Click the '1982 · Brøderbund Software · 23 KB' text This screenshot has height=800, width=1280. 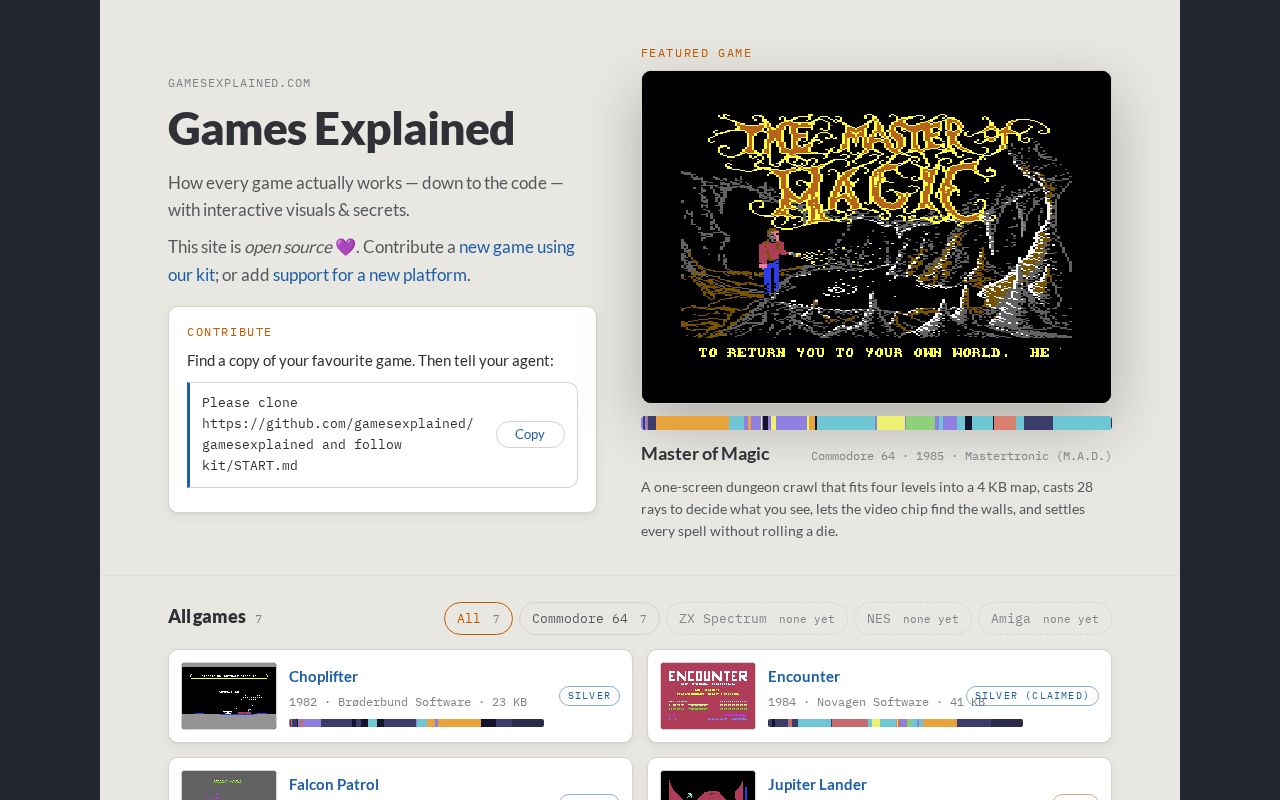(408, 702)
